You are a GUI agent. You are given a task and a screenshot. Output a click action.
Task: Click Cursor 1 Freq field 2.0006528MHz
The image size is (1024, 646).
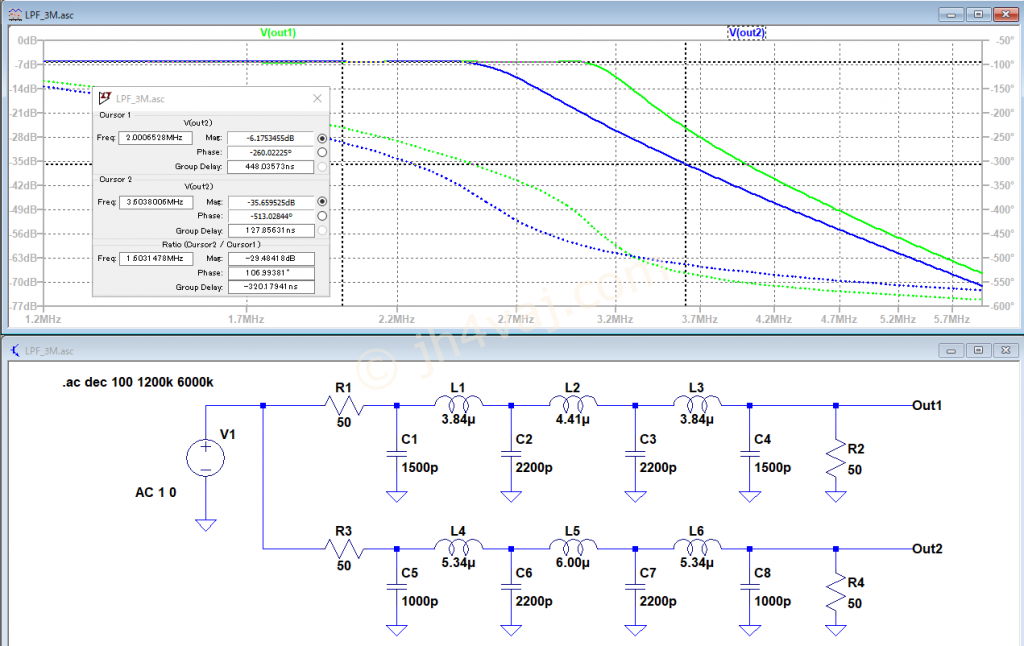155,138
